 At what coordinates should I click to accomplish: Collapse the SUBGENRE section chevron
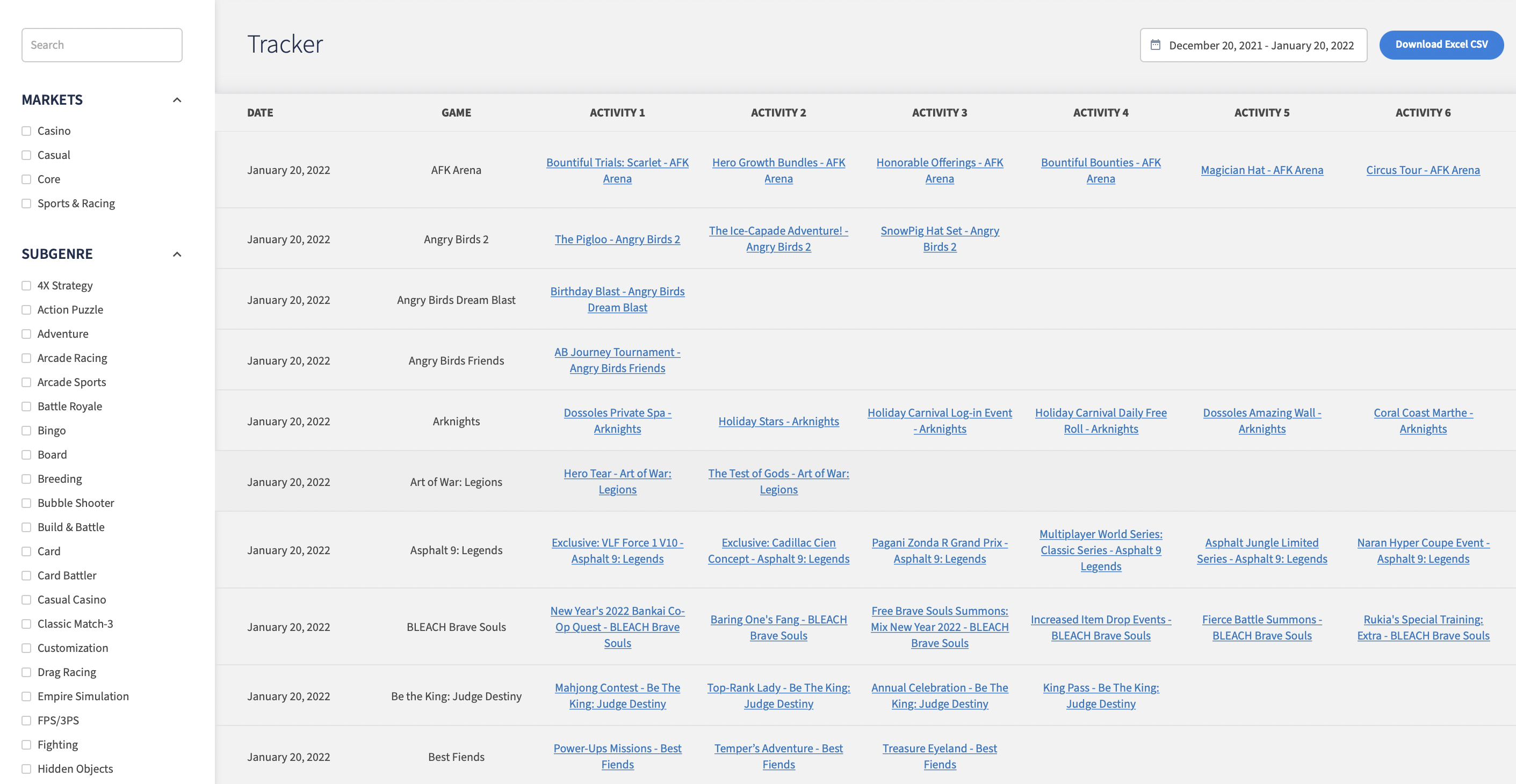click(x=177, y=254)
